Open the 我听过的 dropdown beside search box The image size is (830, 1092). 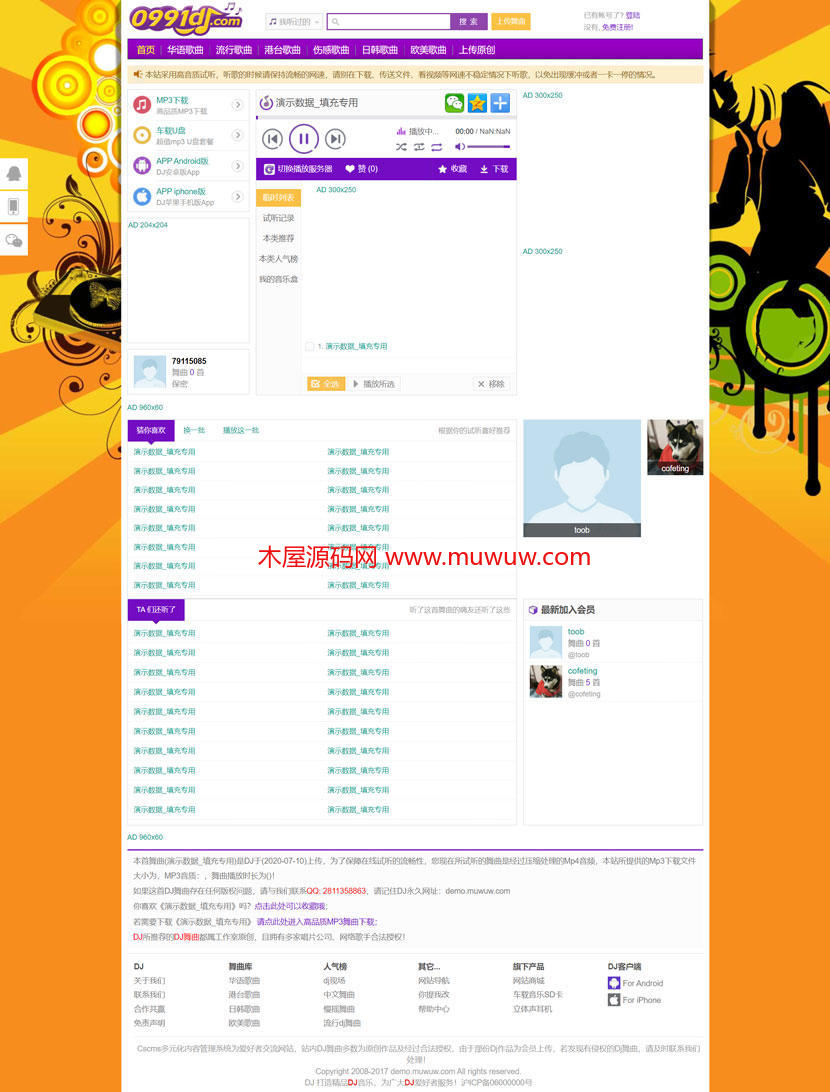coord(294,22)
